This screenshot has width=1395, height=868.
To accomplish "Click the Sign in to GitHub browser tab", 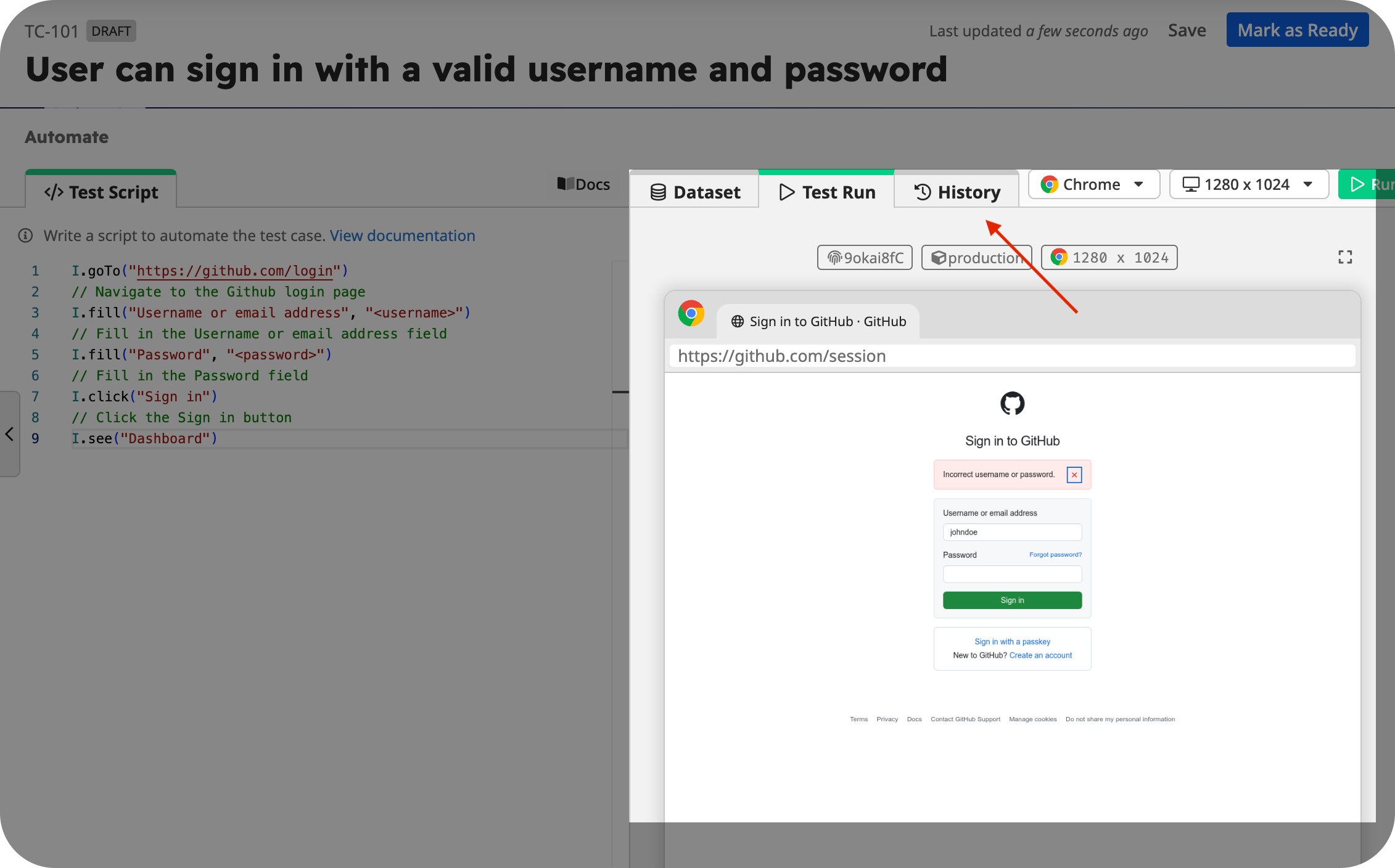I will point(818,321).
